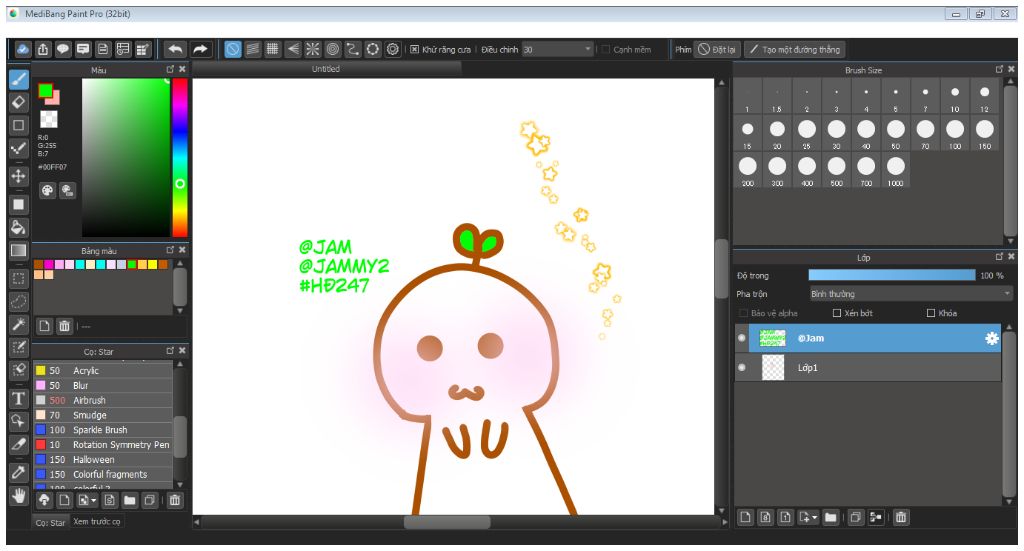Screen dimensions: 1024x551
Task: Toggle Xén bớt checkbox
Action: [x=837, y=313]
